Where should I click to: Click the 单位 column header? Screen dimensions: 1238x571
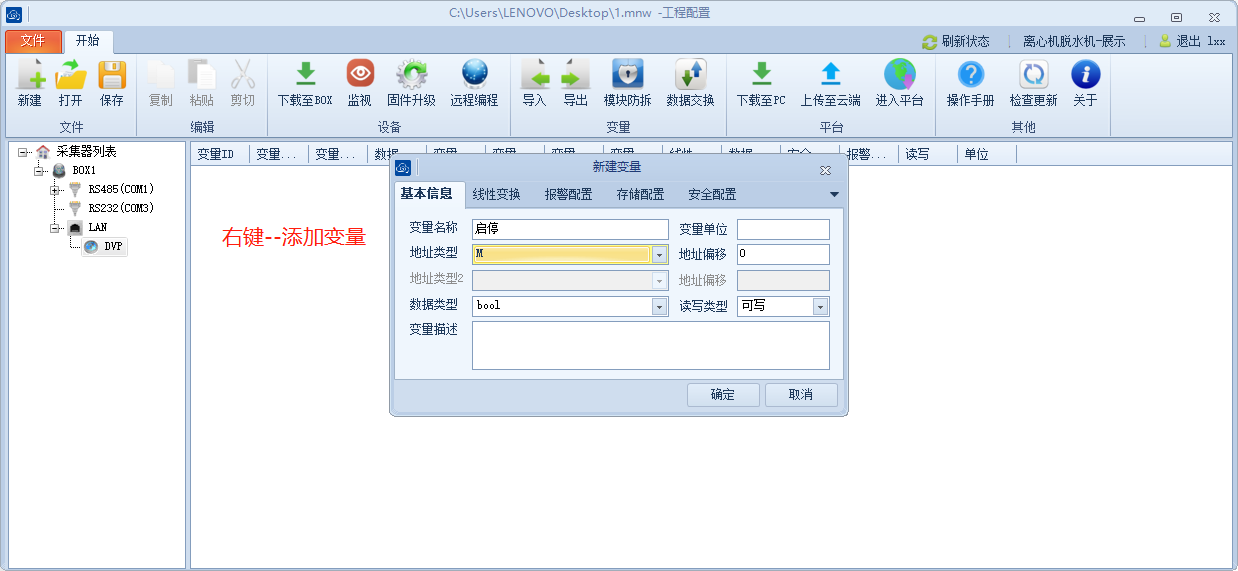(x=986, y=154)
